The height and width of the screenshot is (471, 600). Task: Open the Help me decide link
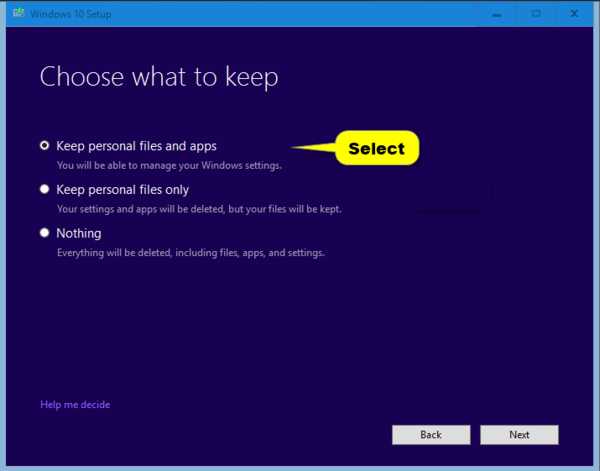(75, 405)
